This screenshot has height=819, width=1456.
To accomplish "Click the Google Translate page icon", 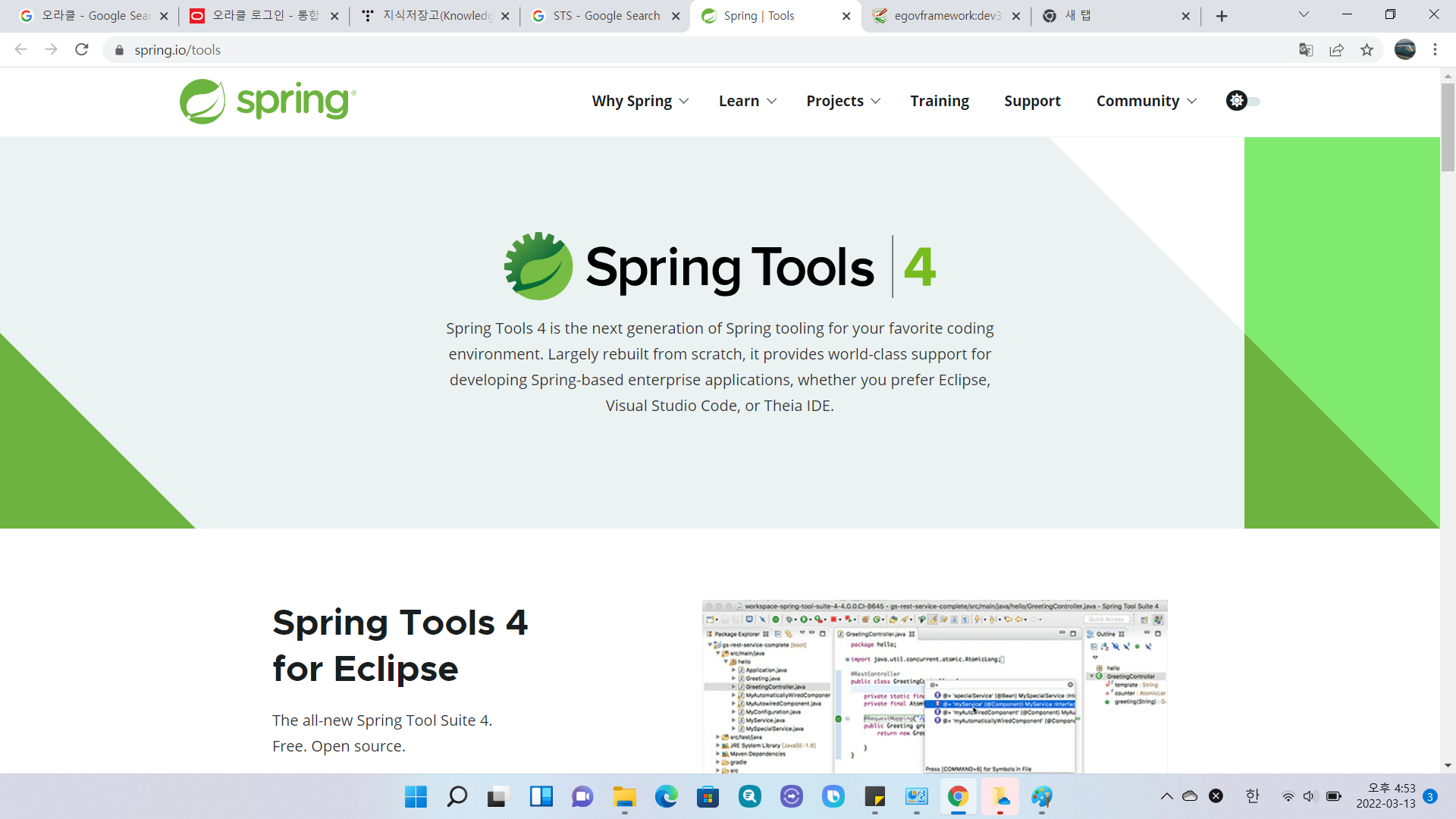I will [1306, 50].
